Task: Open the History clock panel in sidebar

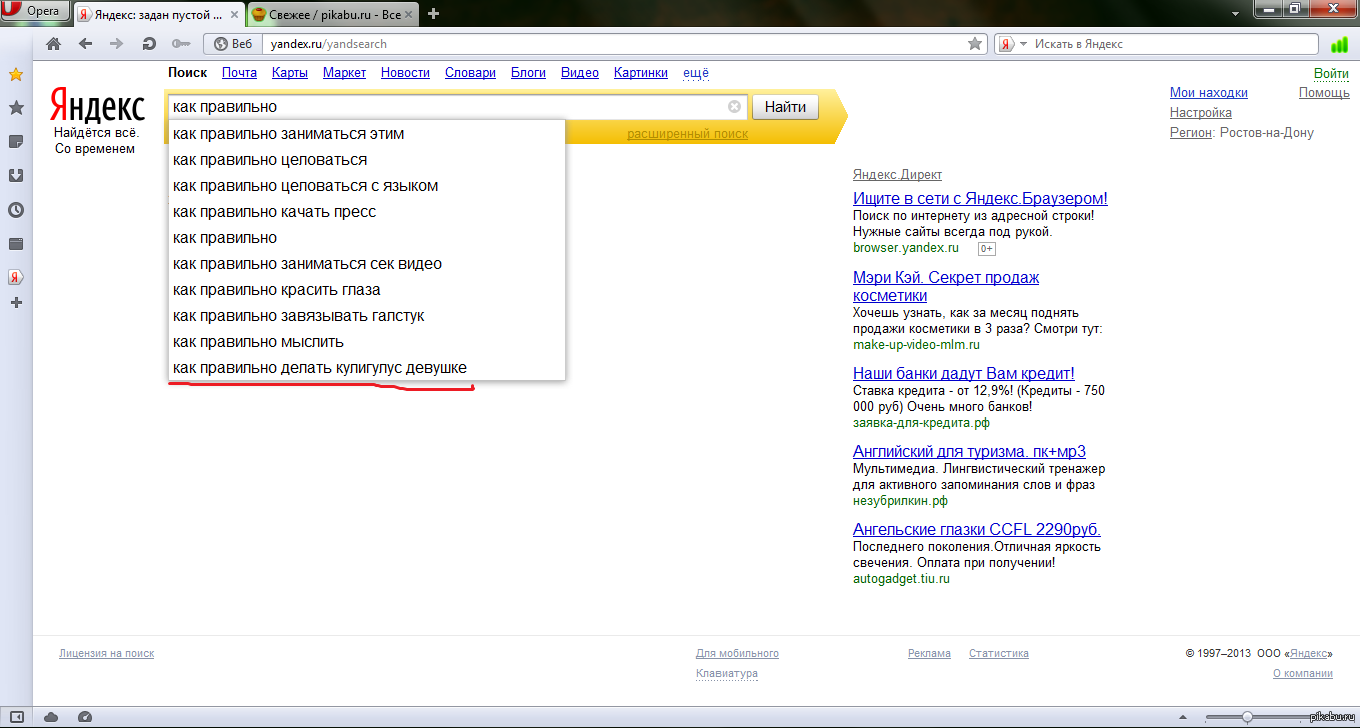Action: pyautogui.click(x=16, y=210)
